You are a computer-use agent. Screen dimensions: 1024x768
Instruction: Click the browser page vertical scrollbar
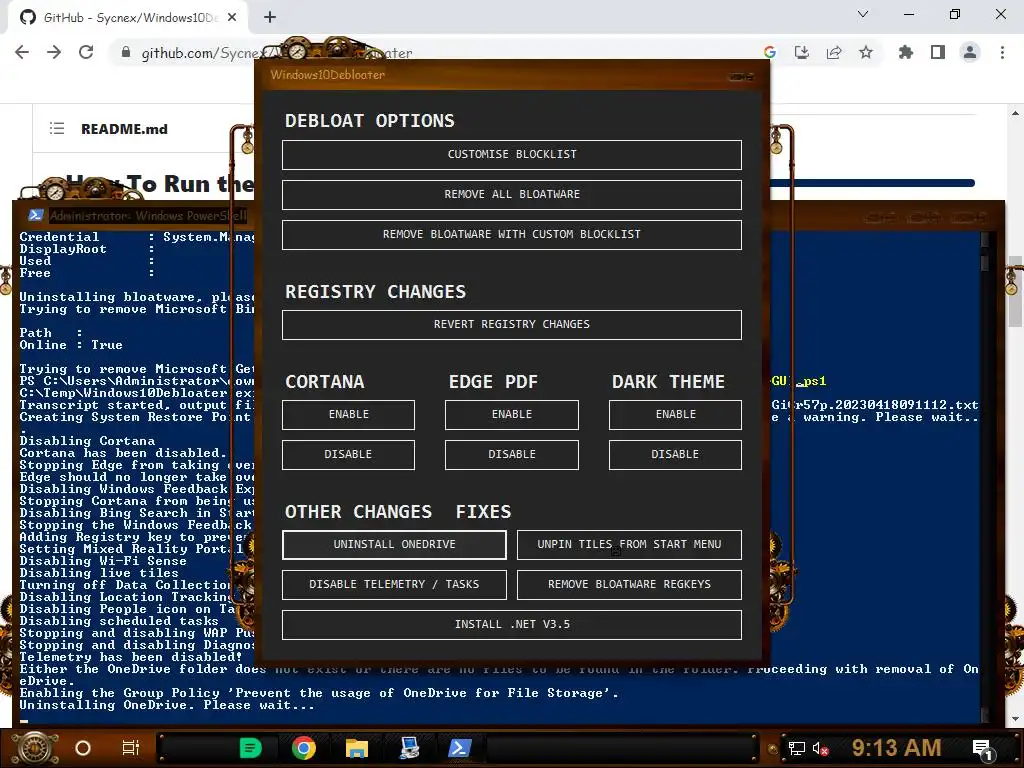(x=1015, y=415)
